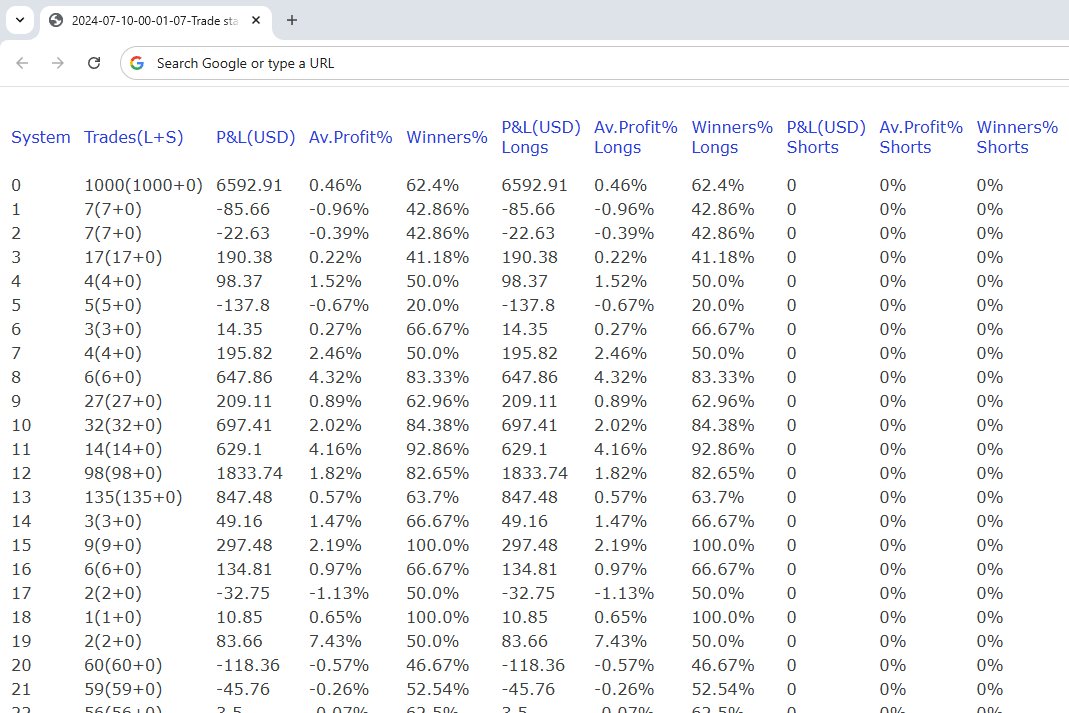Sort by System column header
Screen dimensions: 1069x713
click(40, 137)
